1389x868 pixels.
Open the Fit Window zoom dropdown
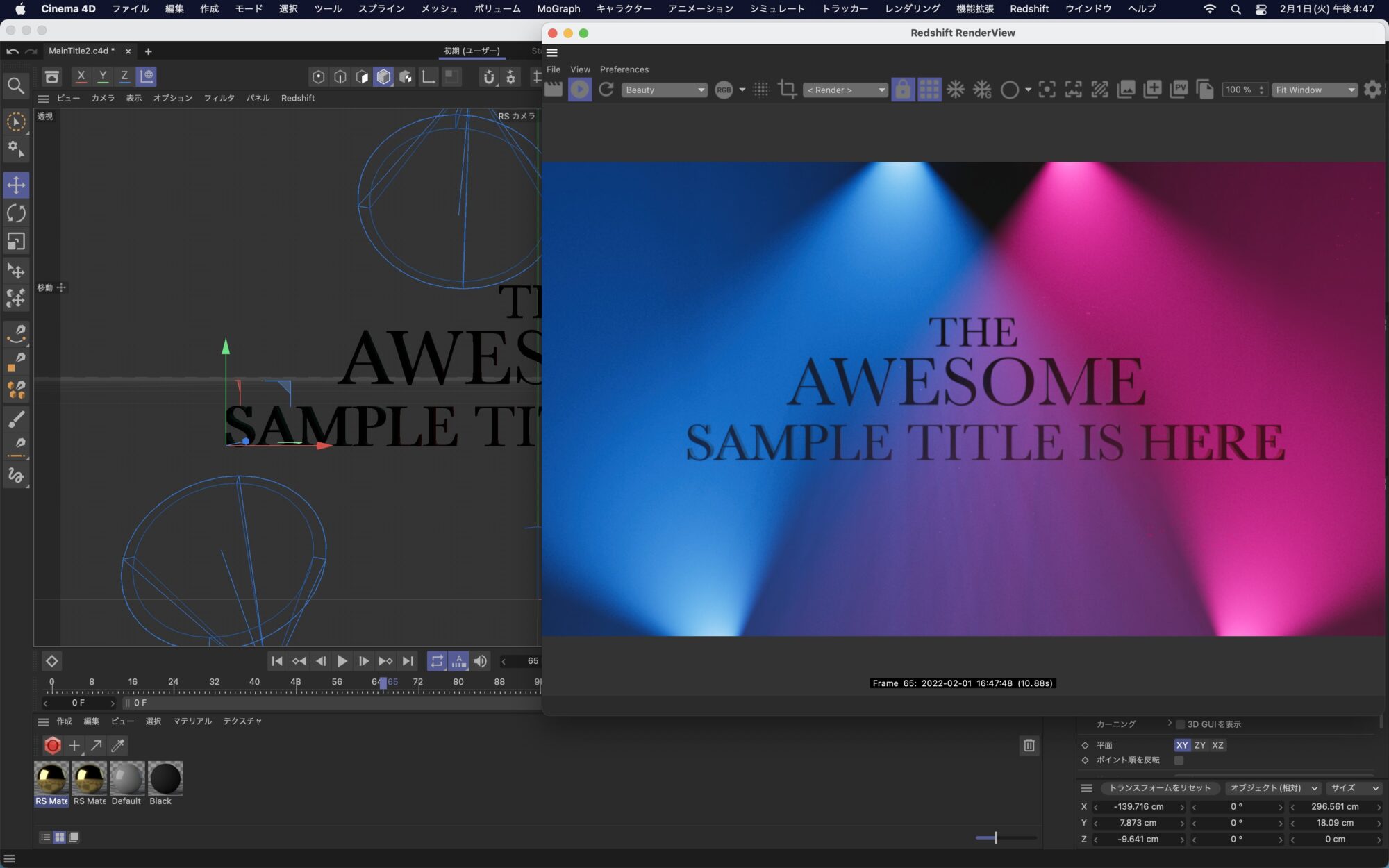click(x=1314, y=90)
